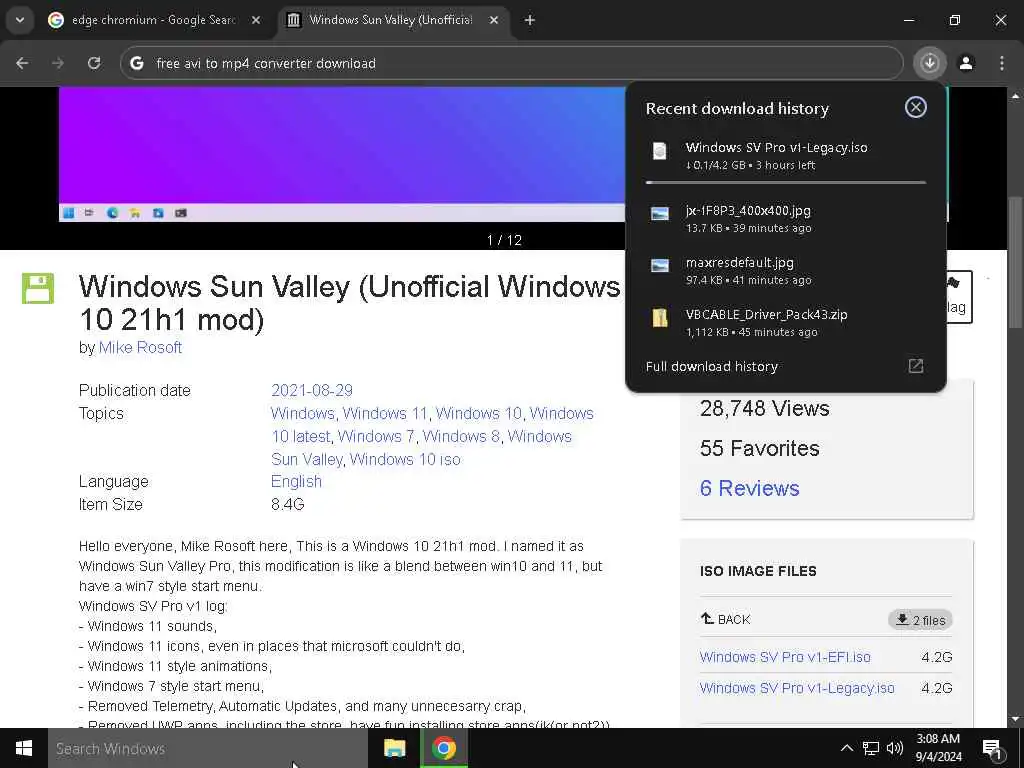This screenshot has height=768, width=1024.
Task: Go forward to the next page
Action: (x=58, y=63)
